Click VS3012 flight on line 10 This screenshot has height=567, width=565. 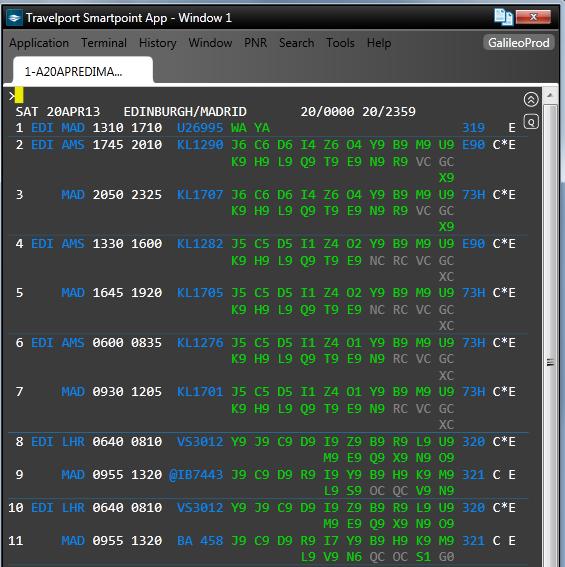(200, 508)
